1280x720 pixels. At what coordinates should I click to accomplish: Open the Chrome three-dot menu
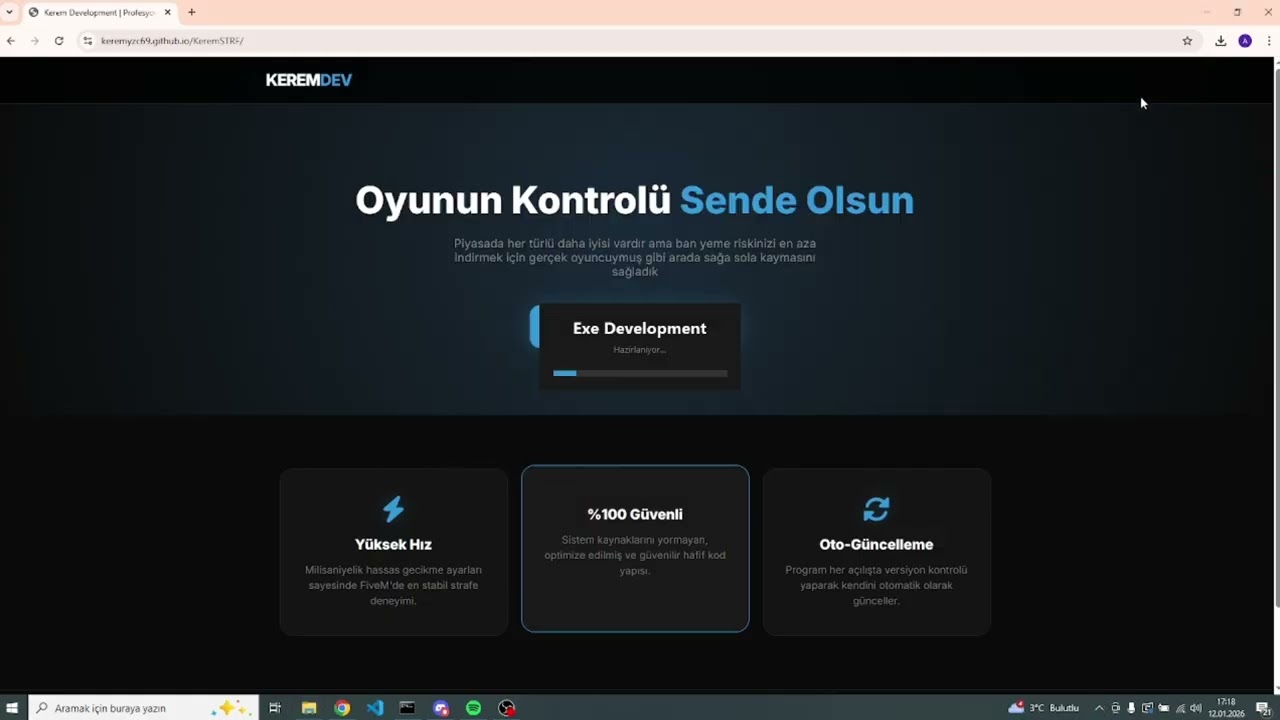[1269, 41]
